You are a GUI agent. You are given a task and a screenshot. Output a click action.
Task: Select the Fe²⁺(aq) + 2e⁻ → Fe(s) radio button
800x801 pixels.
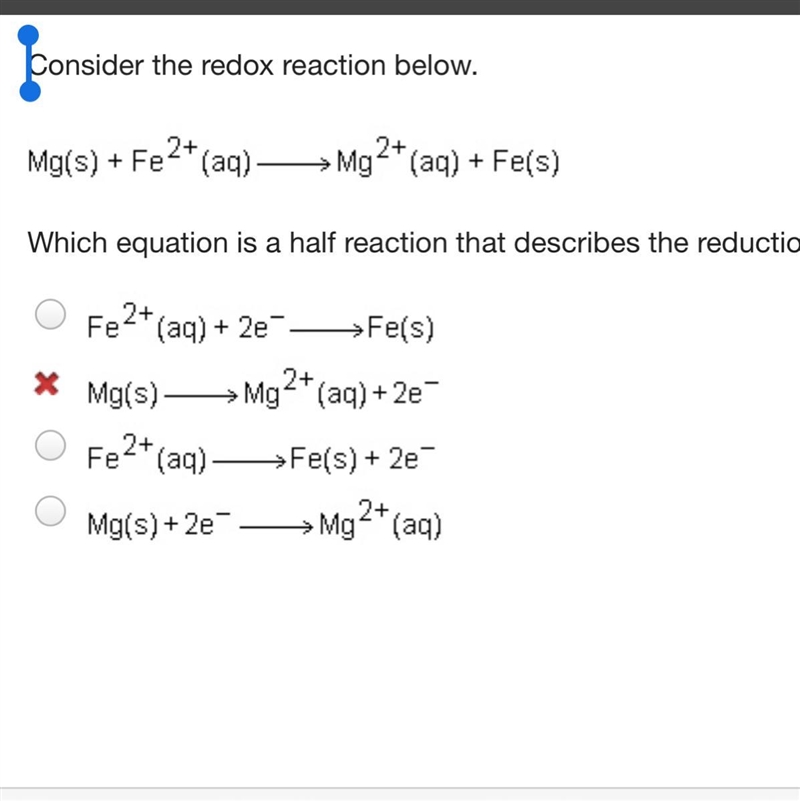(x=51, y=314)
